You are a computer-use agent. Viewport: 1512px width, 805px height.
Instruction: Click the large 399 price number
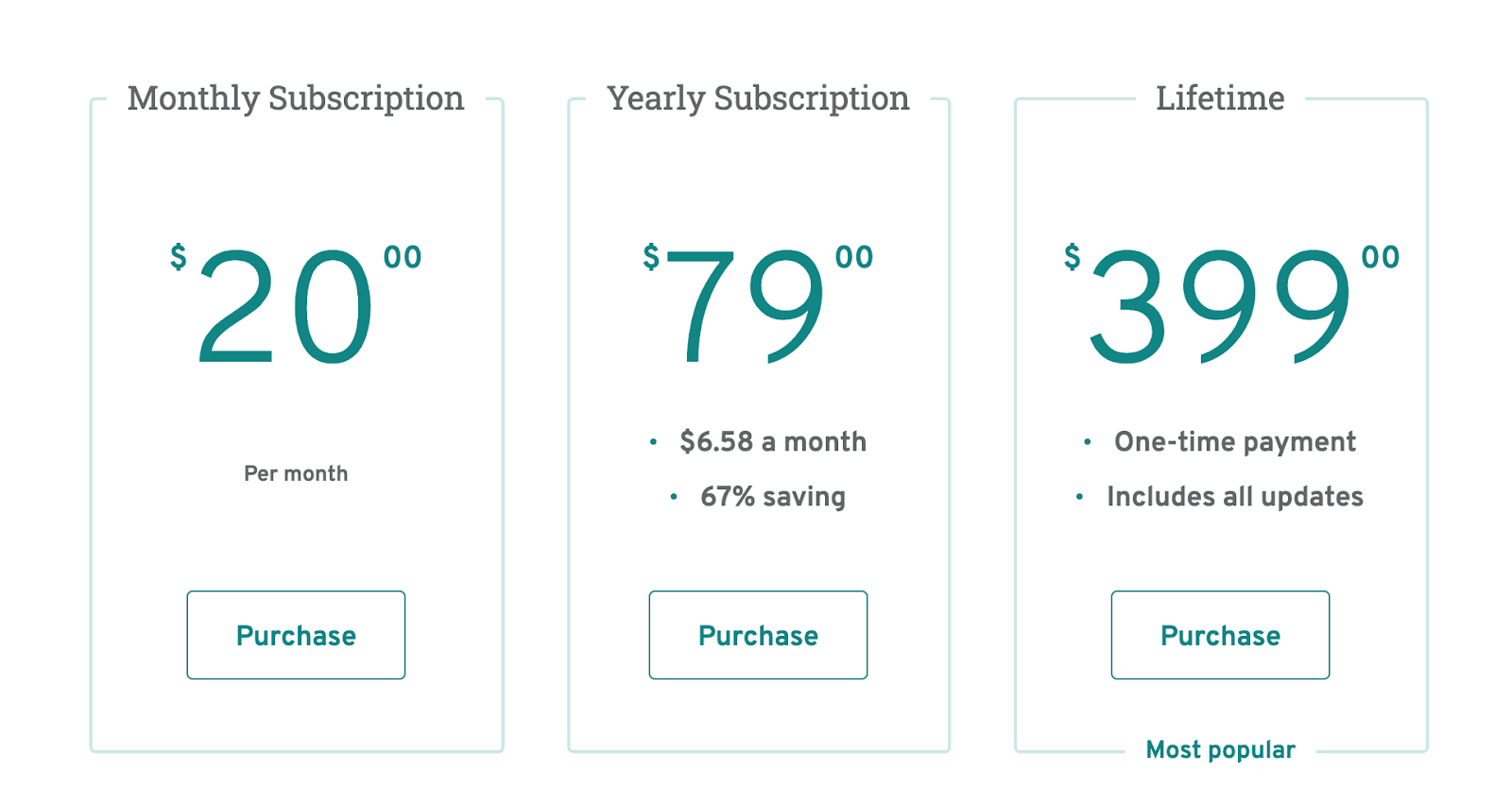click(1220, 307)
